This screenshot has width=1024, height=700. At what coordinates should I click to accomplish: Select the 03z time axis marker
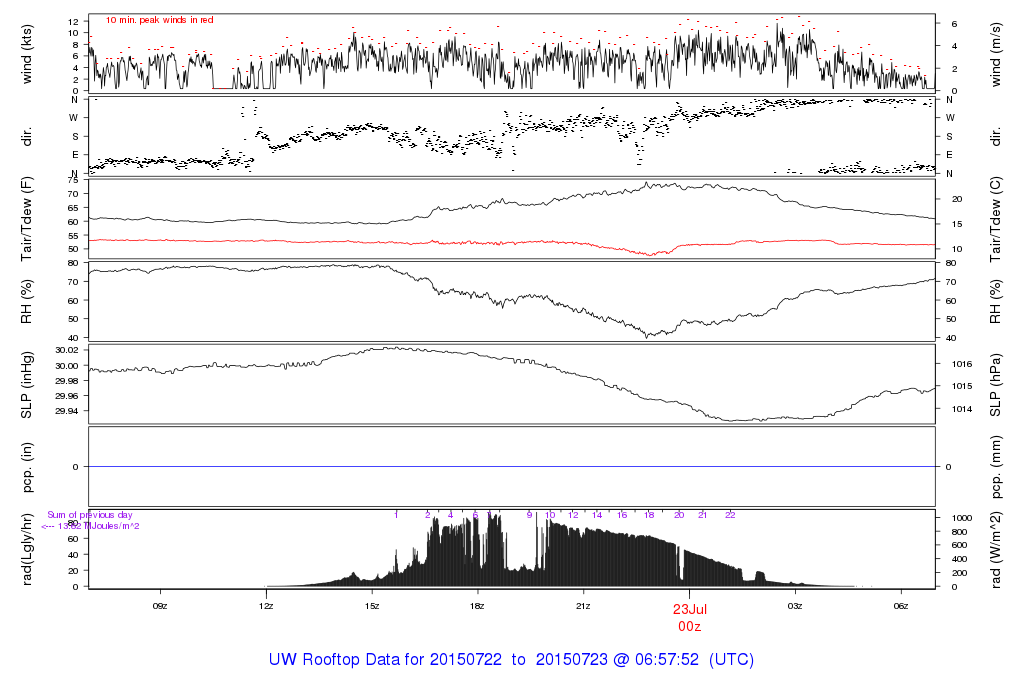coord(796,606)
